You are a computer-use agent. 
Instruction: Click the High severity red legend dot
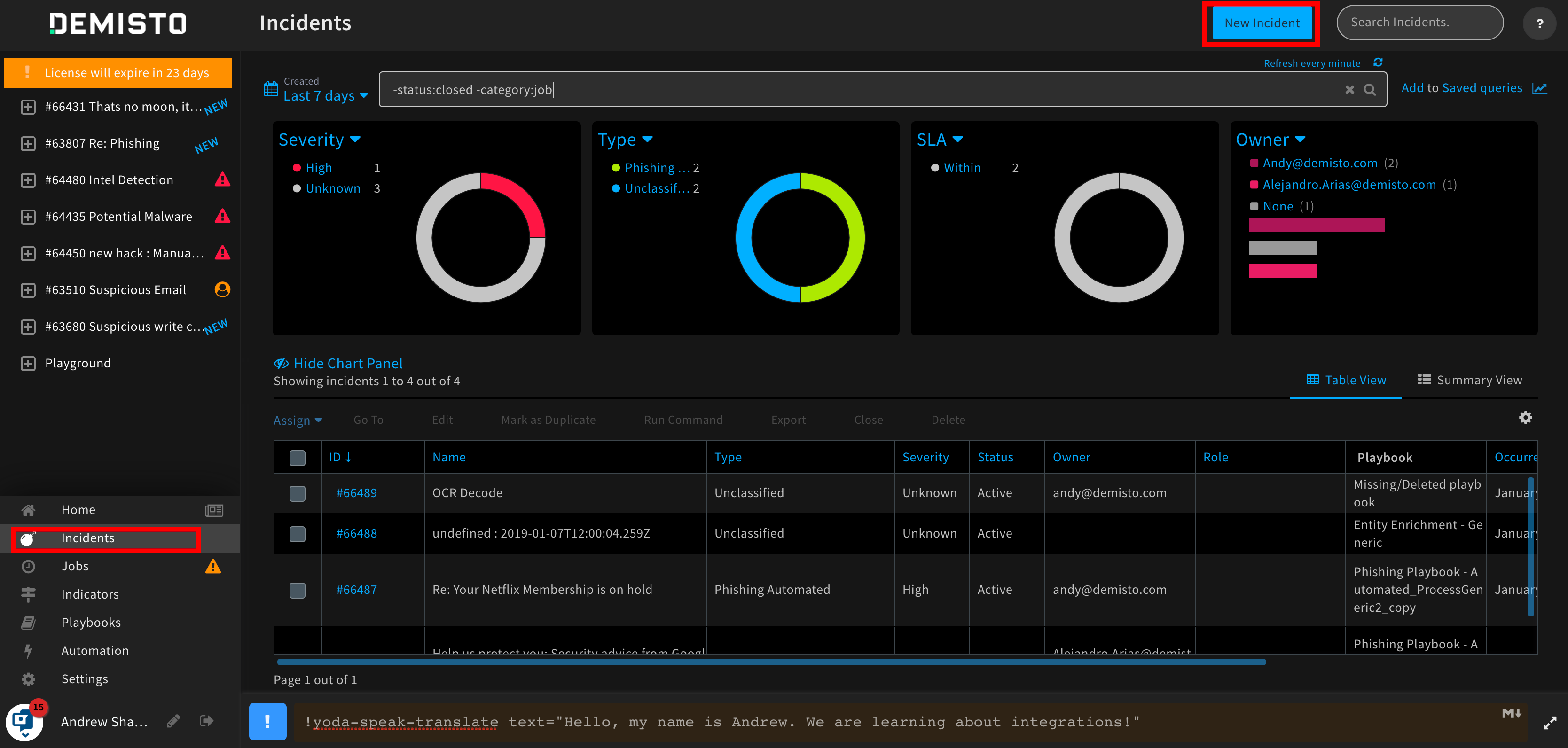[297, 168]
